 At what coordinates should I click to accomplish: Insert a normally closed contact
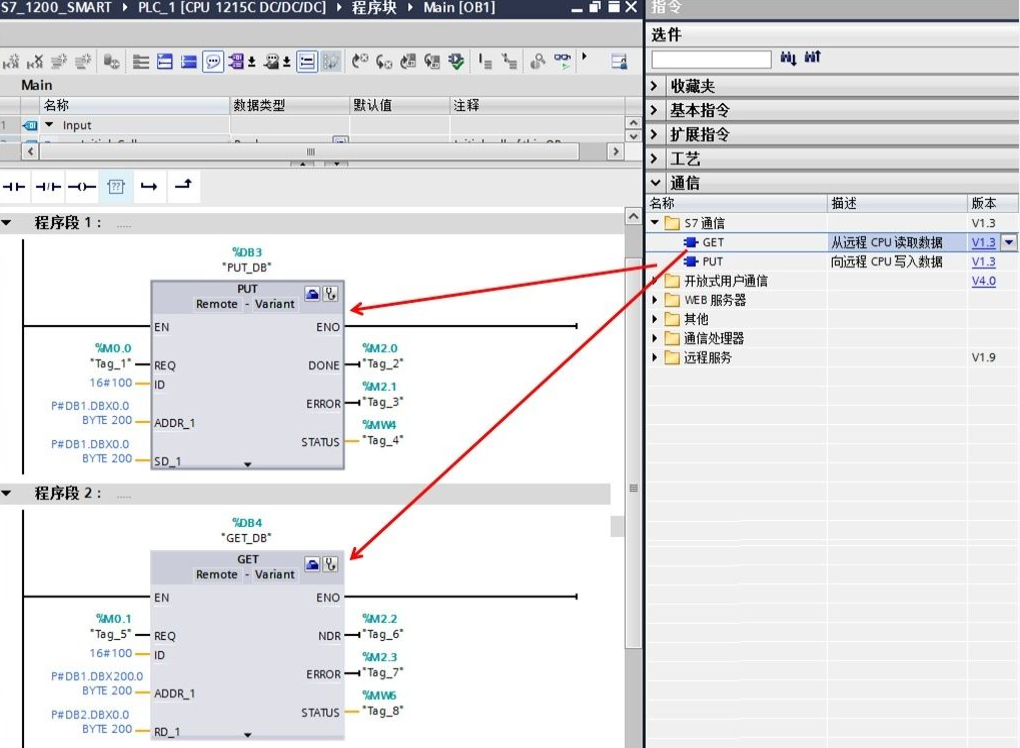click(48, 187)
